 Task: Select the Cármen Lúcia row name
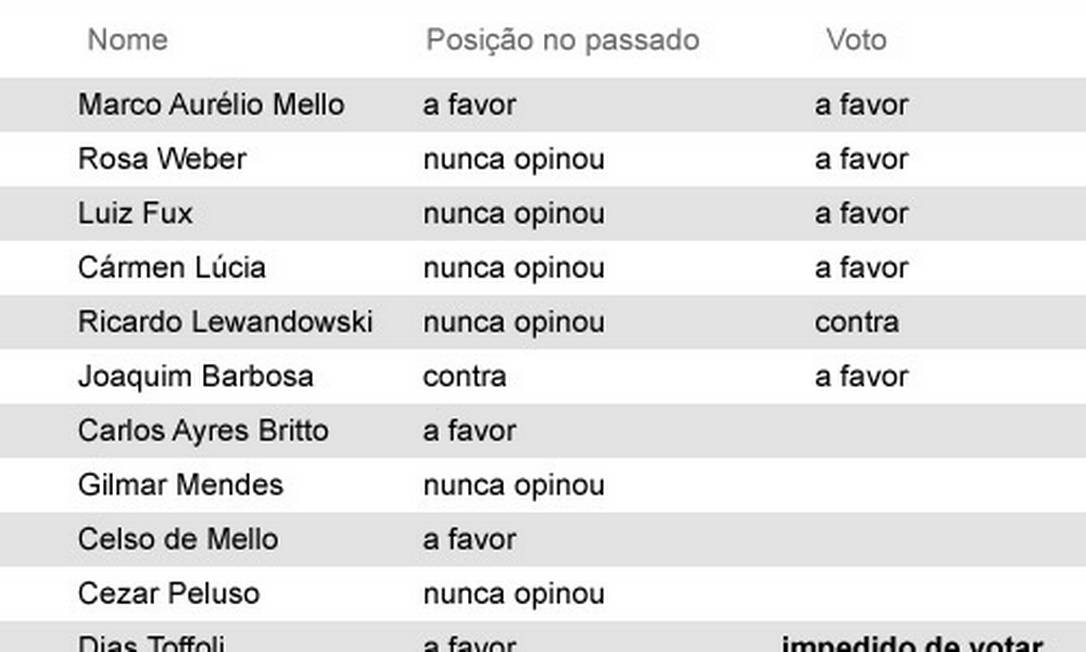[172, 267]
